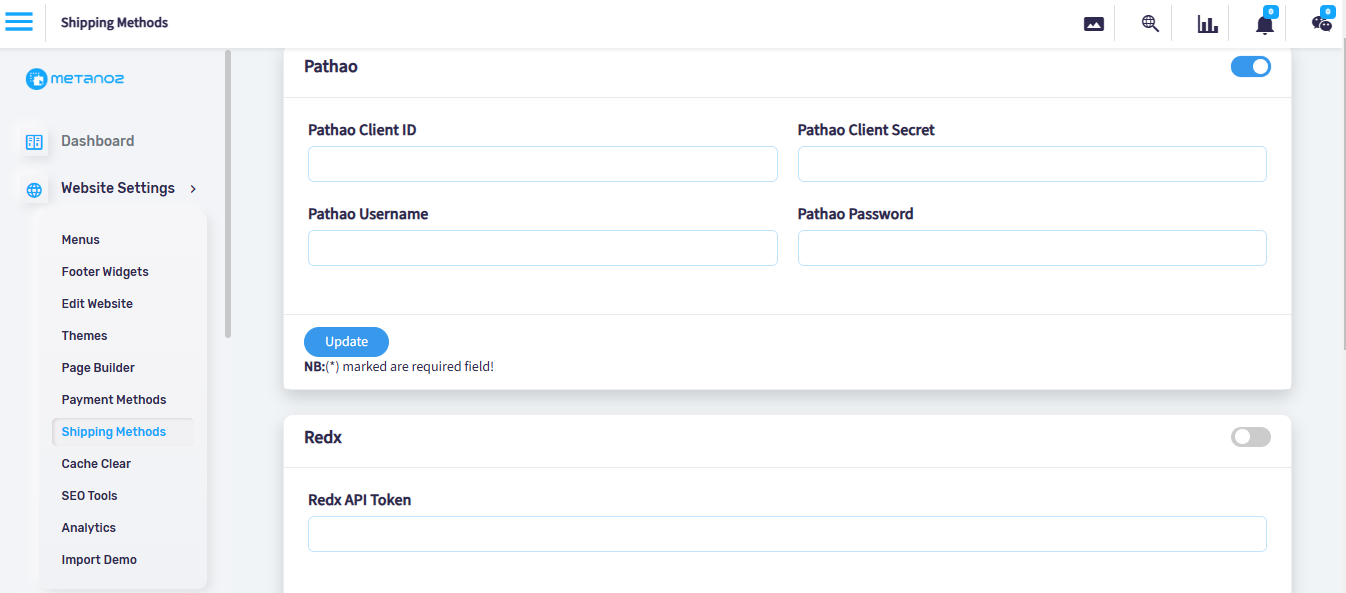Enable the Redx shipping toggle
This screenshot has height=593, width=1346.
1251,437
